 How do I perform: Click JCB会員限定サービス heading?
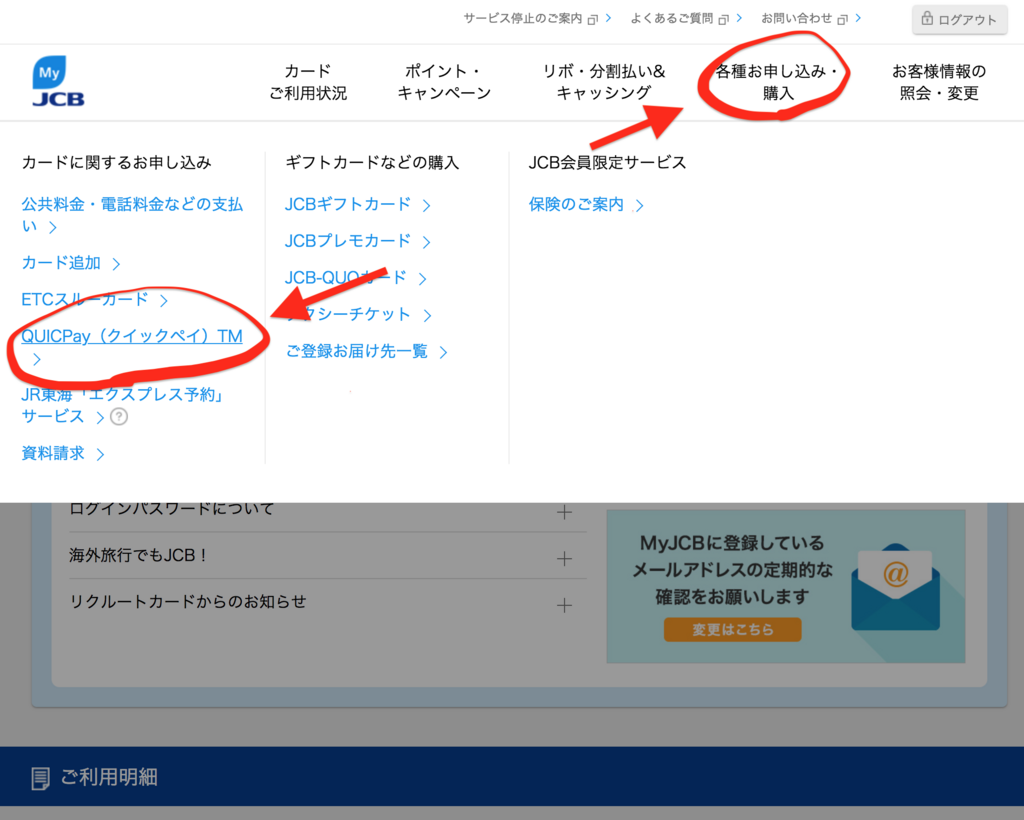[607, 162]
